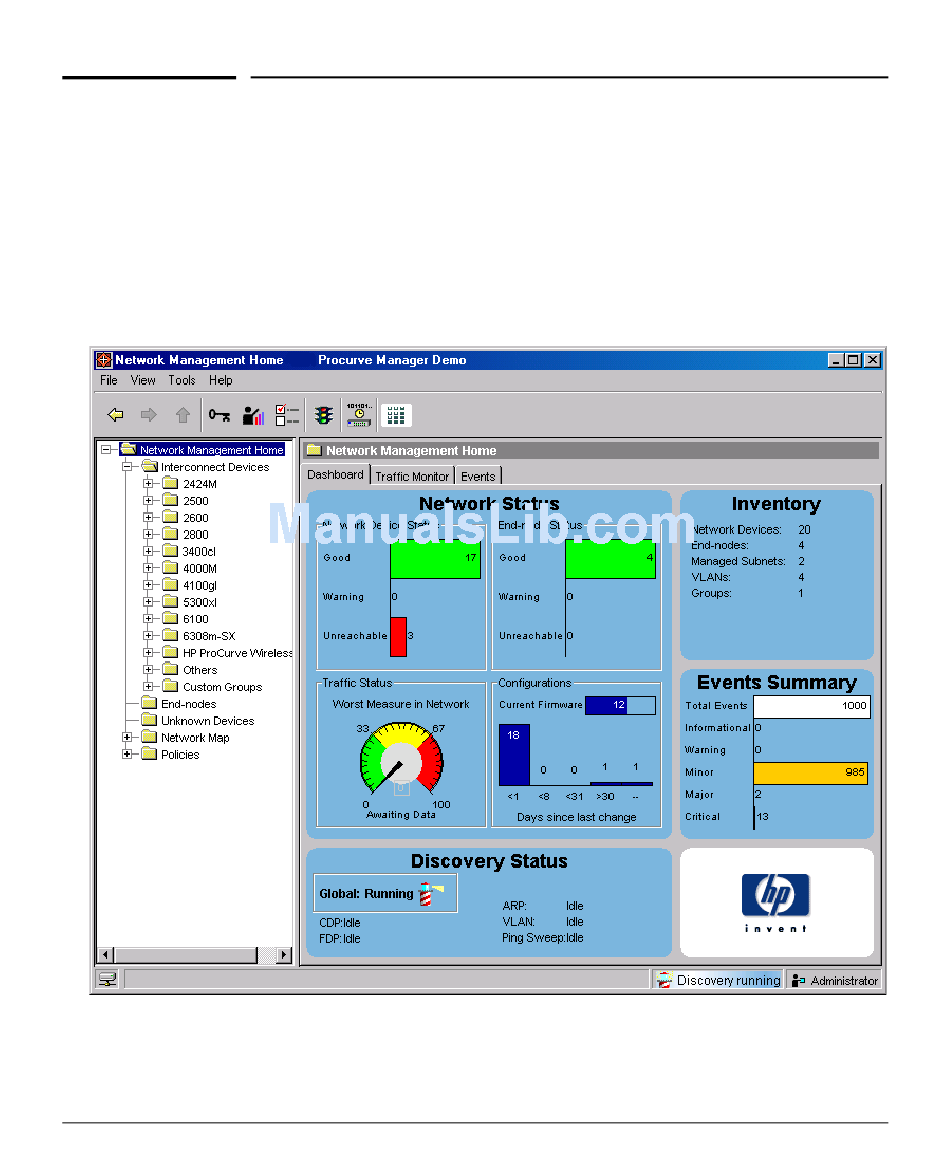Select 4100gl in the device tree
Viewport: 950px width, 1157px height.
point(200,586)
